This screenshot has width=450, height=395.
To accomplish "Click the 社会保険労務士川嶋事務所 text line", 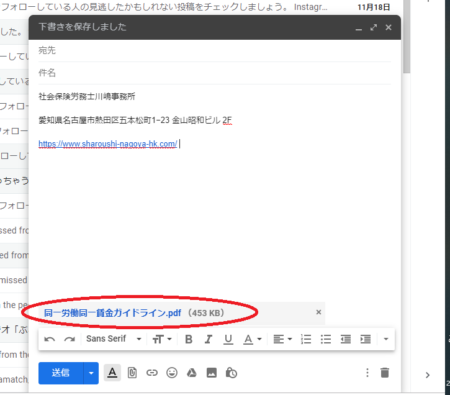I will pos(87,97).
